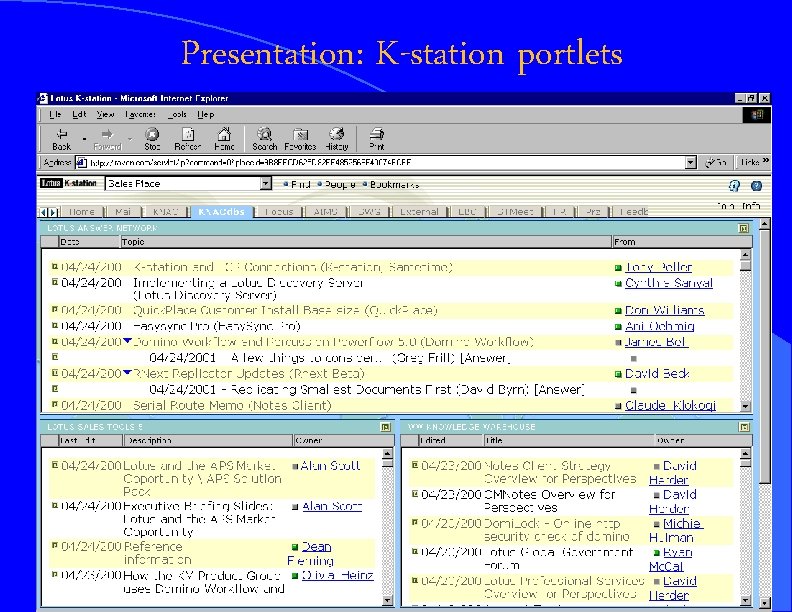Open Don Williams author link
The width and height of the screenshot is (792, 612).
coord(664,310)
